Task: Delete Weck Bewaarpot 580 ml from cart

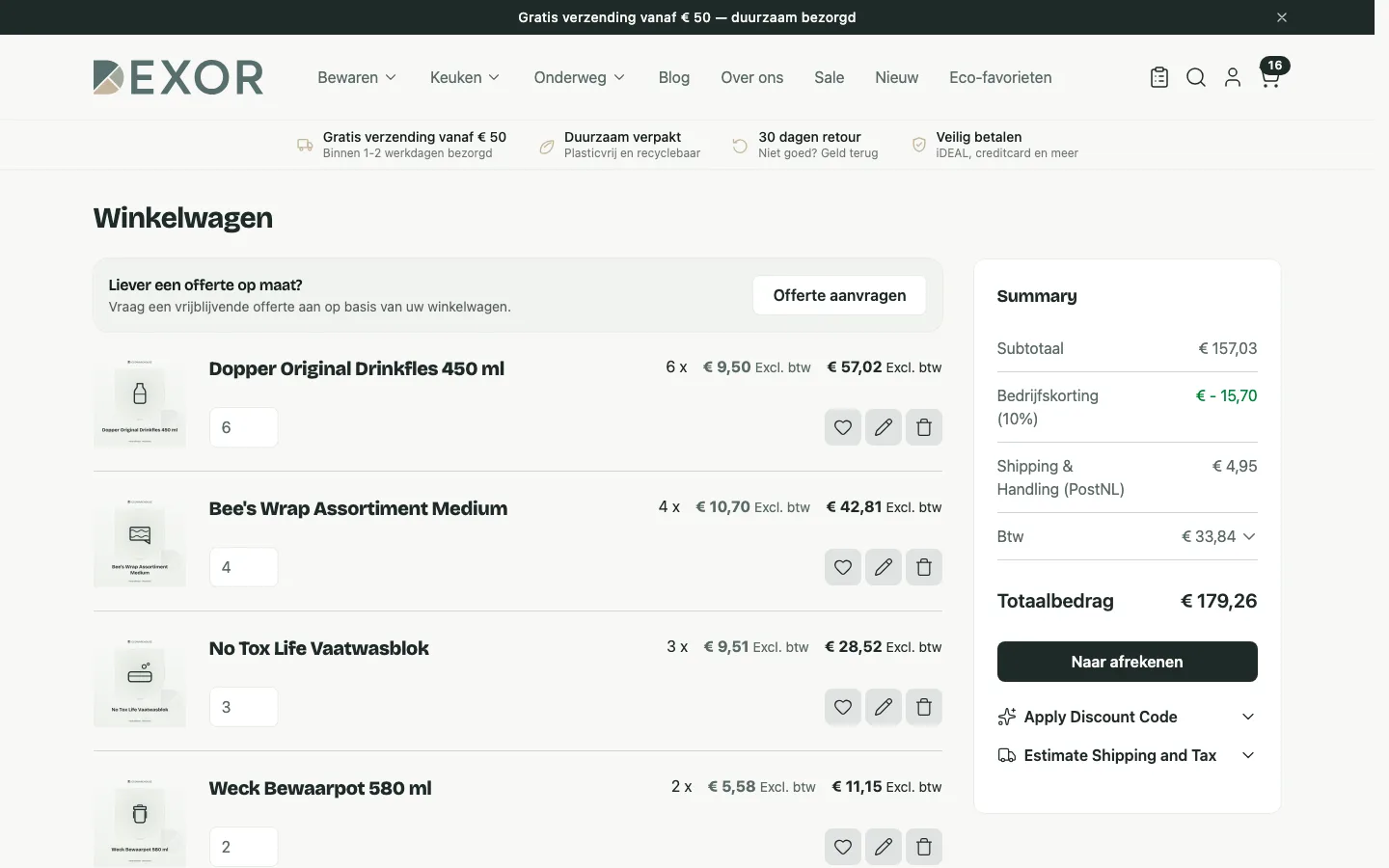Action: (924, 847)
